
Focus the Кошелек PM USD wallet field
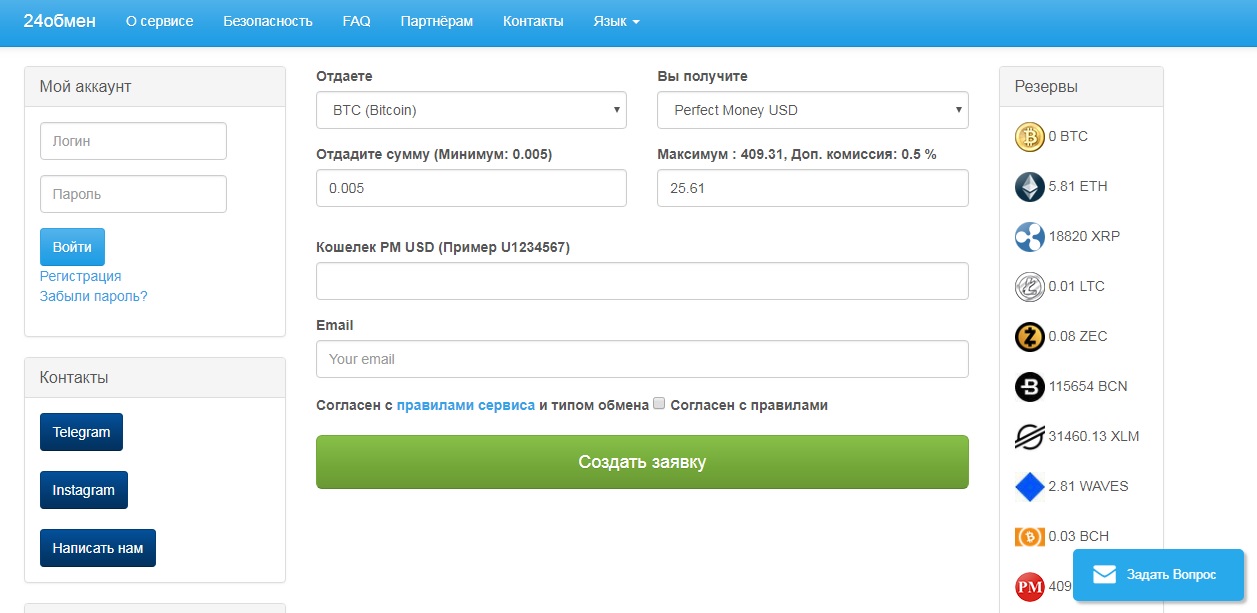pyautogui.click(x=642, y=281)
